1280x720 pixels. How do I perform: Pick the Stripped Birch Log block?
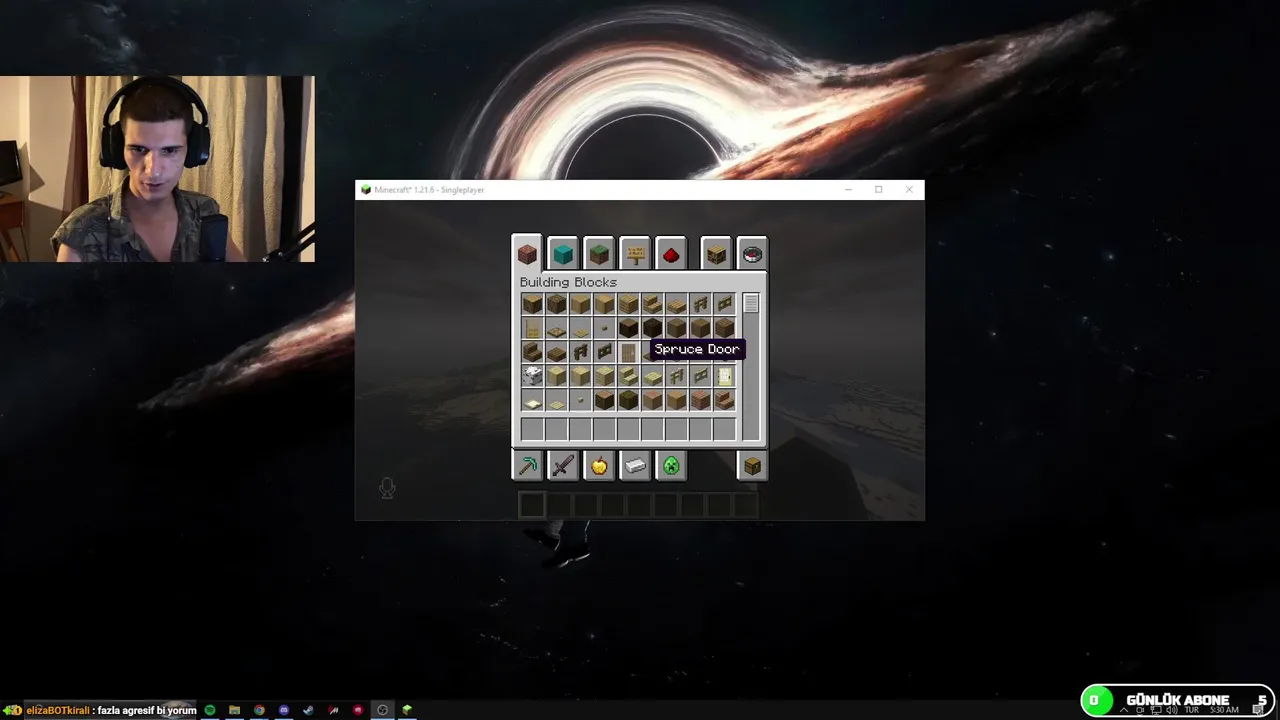[x=556, y=376]
